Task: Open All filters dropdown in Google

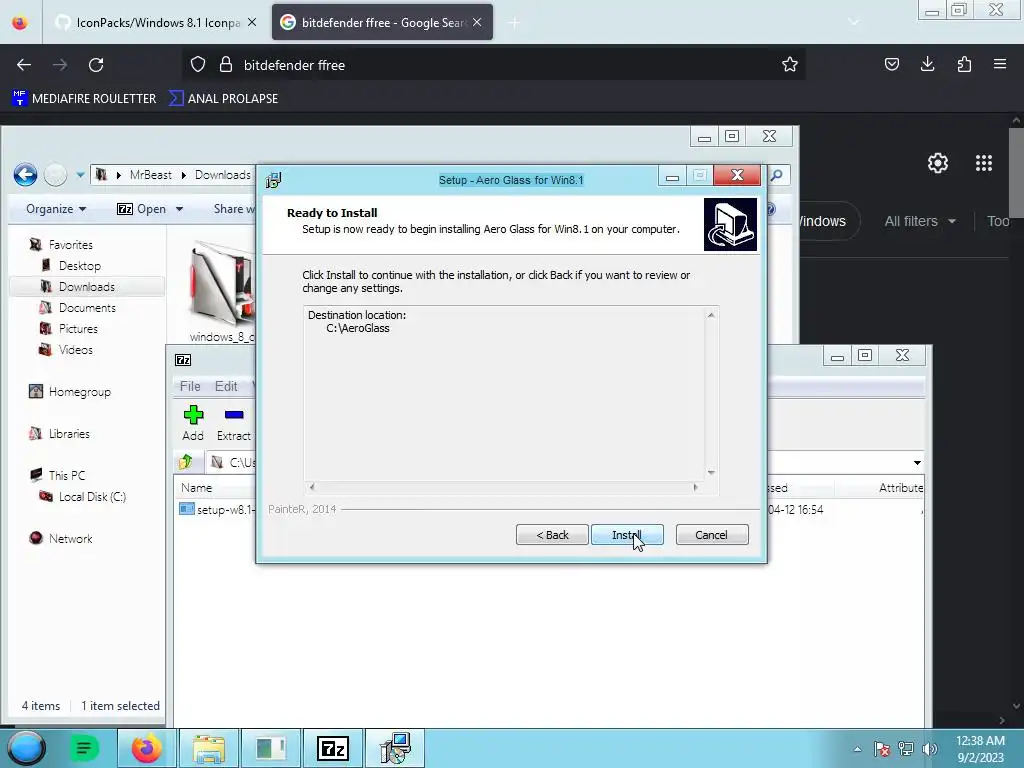Action: (920, 221)
